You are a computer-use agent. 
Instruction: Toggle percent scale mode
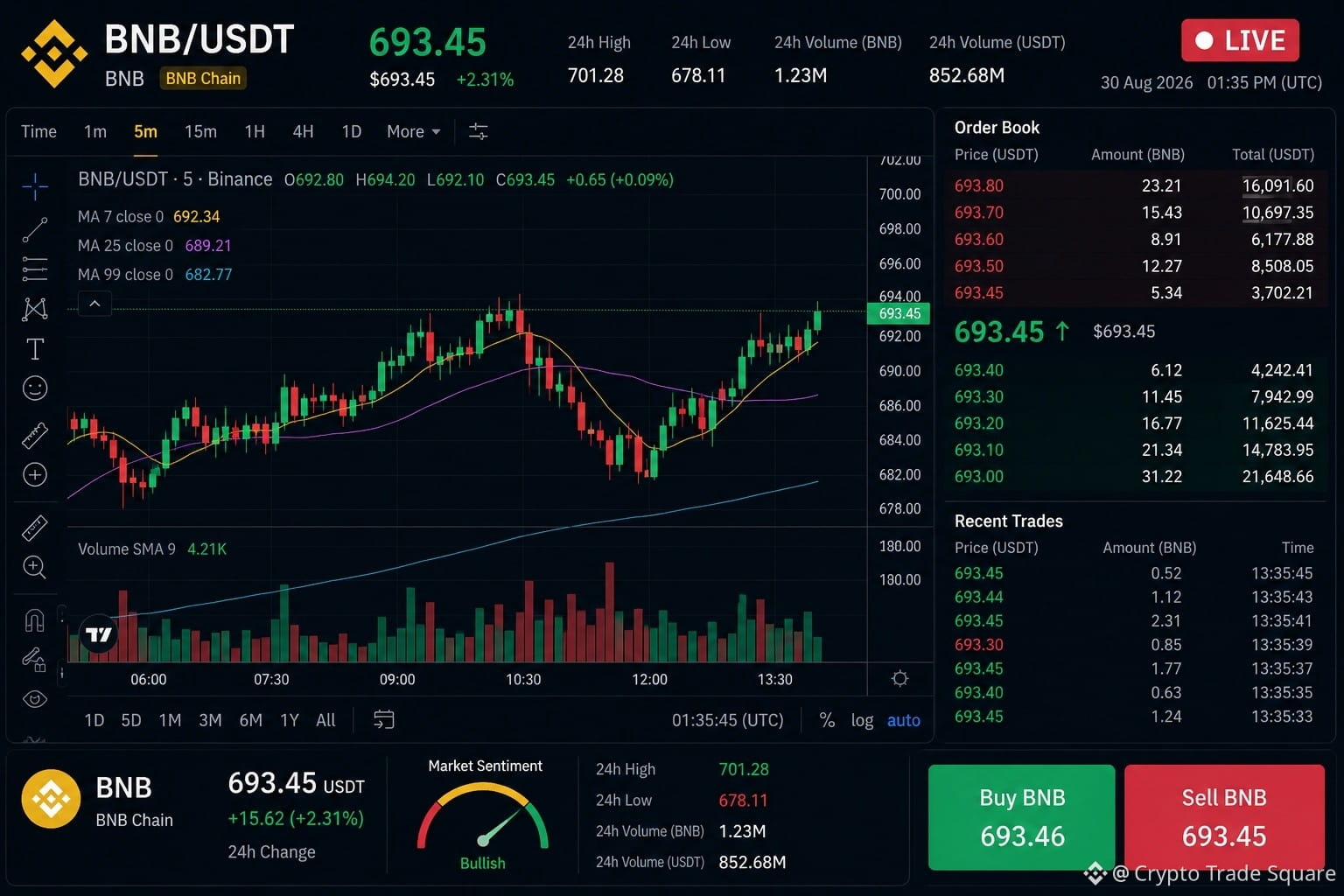pos(827,720)
